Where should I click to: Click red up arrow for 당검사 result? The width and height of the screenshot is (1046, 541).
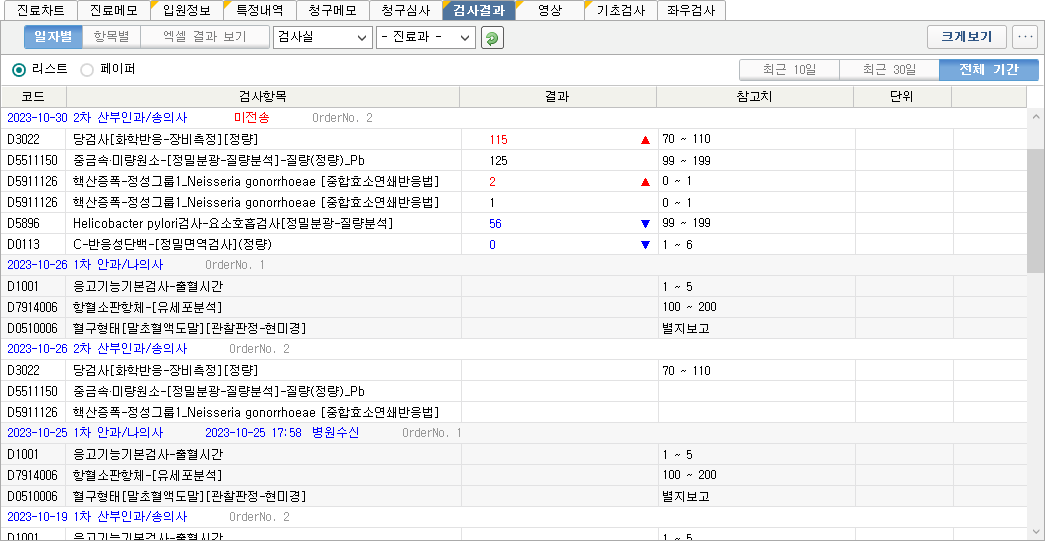click(x=645, y=140)
